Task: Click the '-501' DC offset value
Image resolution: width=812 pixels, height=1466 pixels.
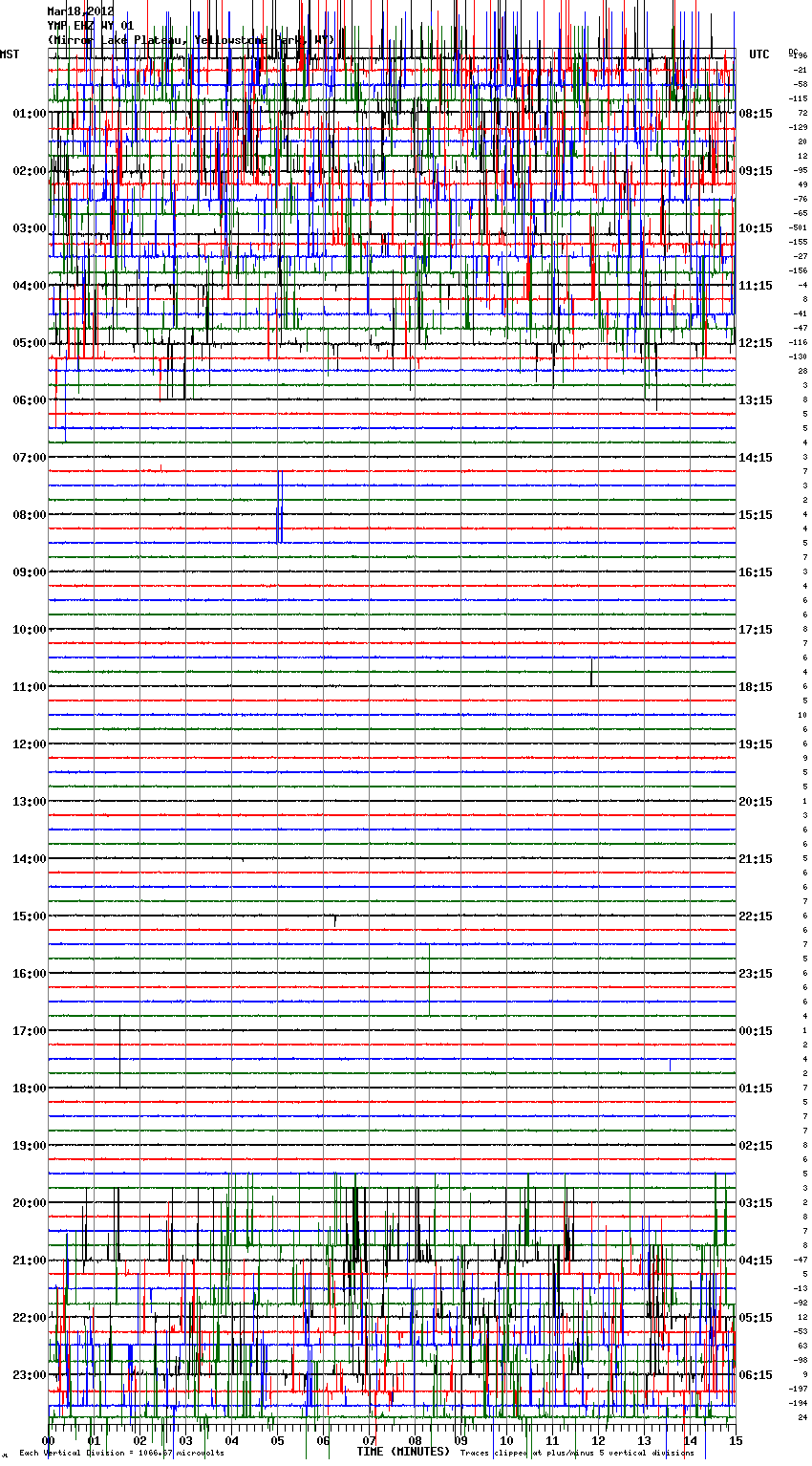Action: pos(799,227)
